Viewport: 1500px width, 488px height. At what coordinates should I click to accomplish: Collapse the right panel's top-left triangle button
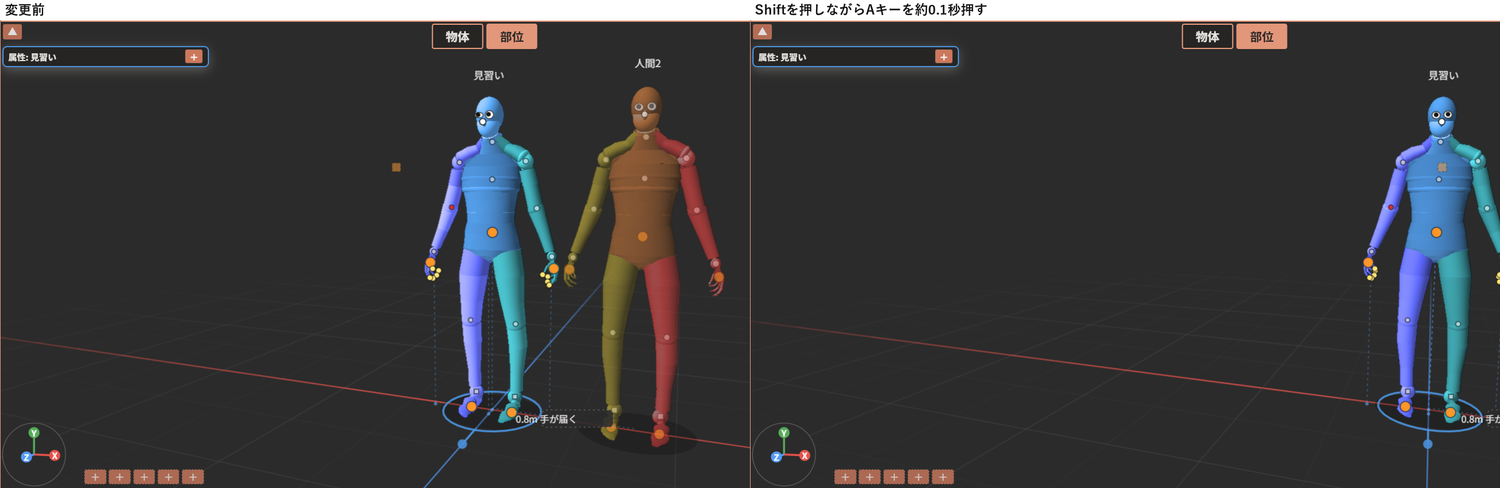tap(763, 32)
